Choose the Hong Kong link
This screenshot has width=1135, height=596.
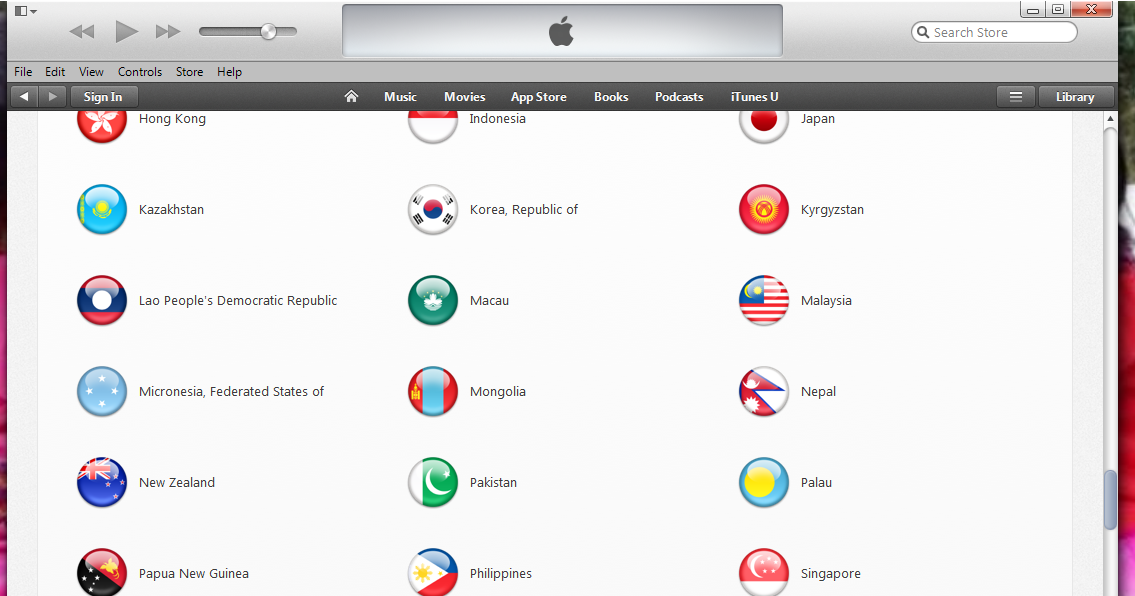coord(172,119)
